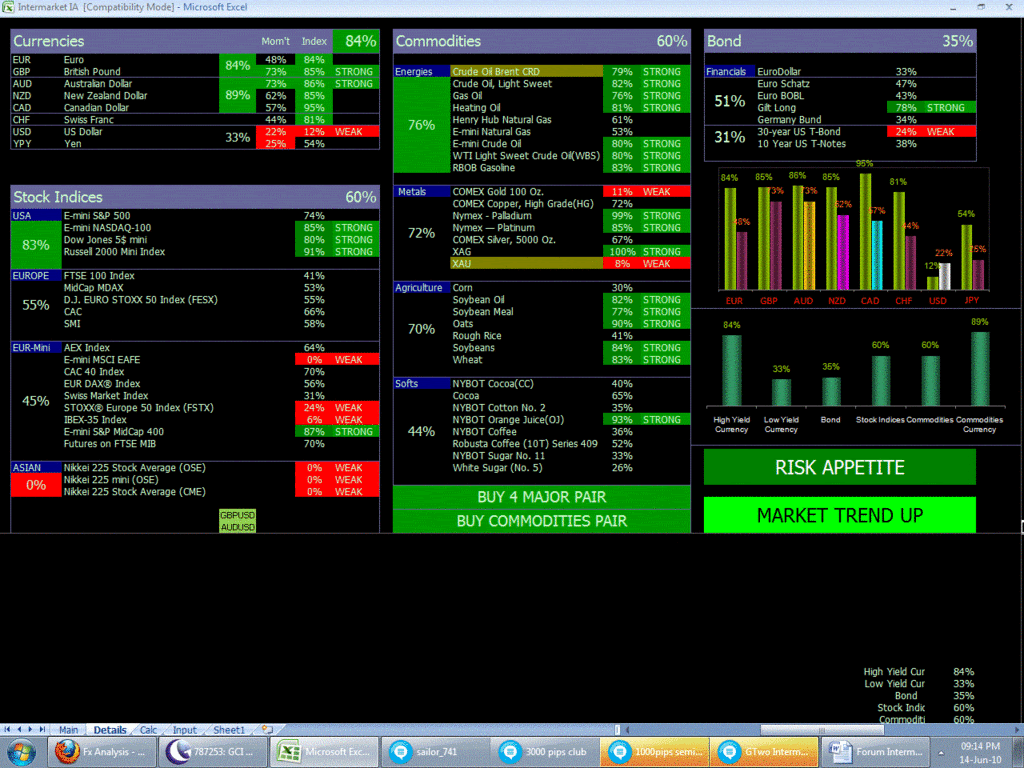The image size is (1024, 768).
Task: Select the GBPUSD cell
Action: 238,515
